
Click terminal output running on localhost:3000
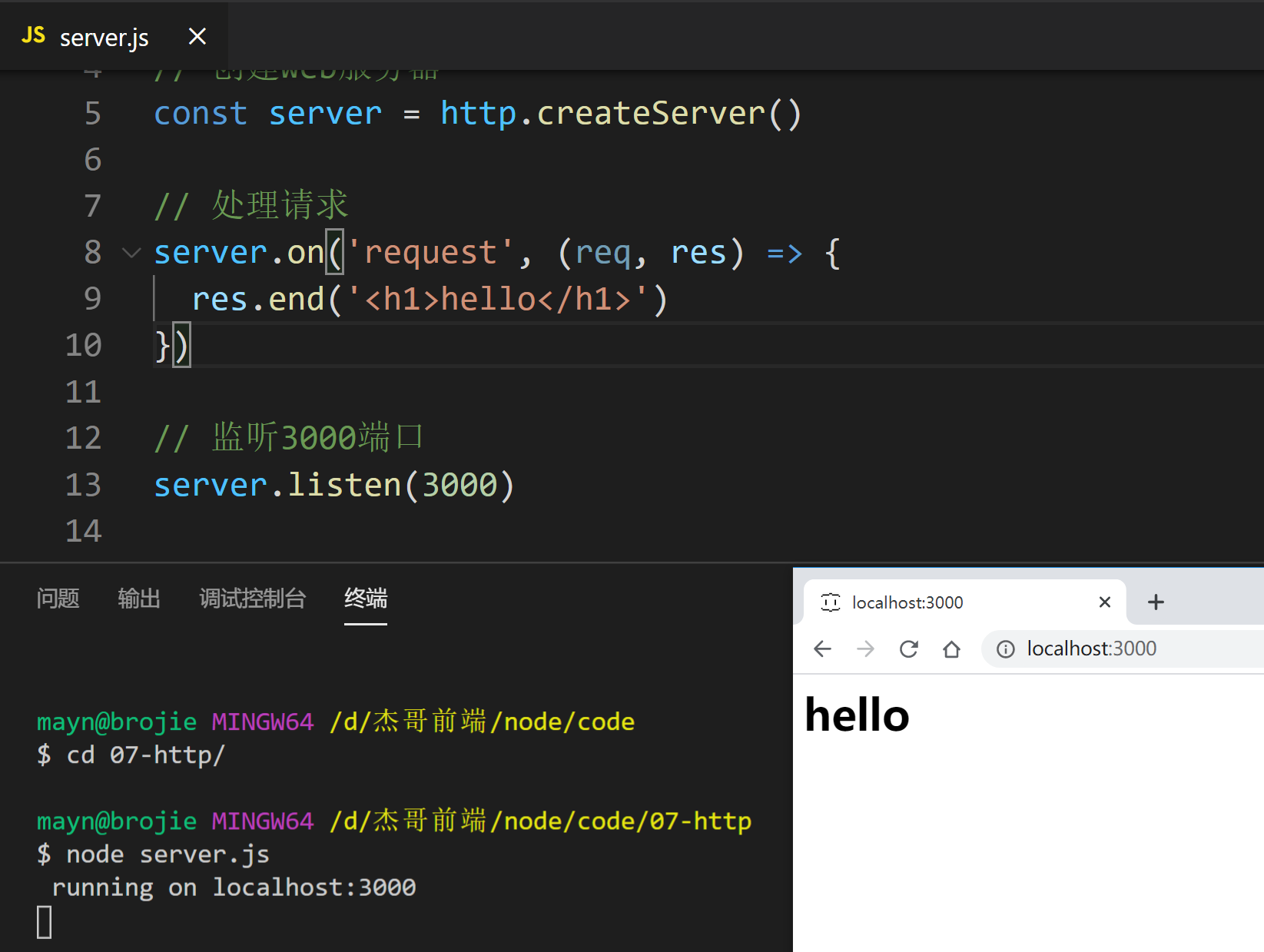234,887
